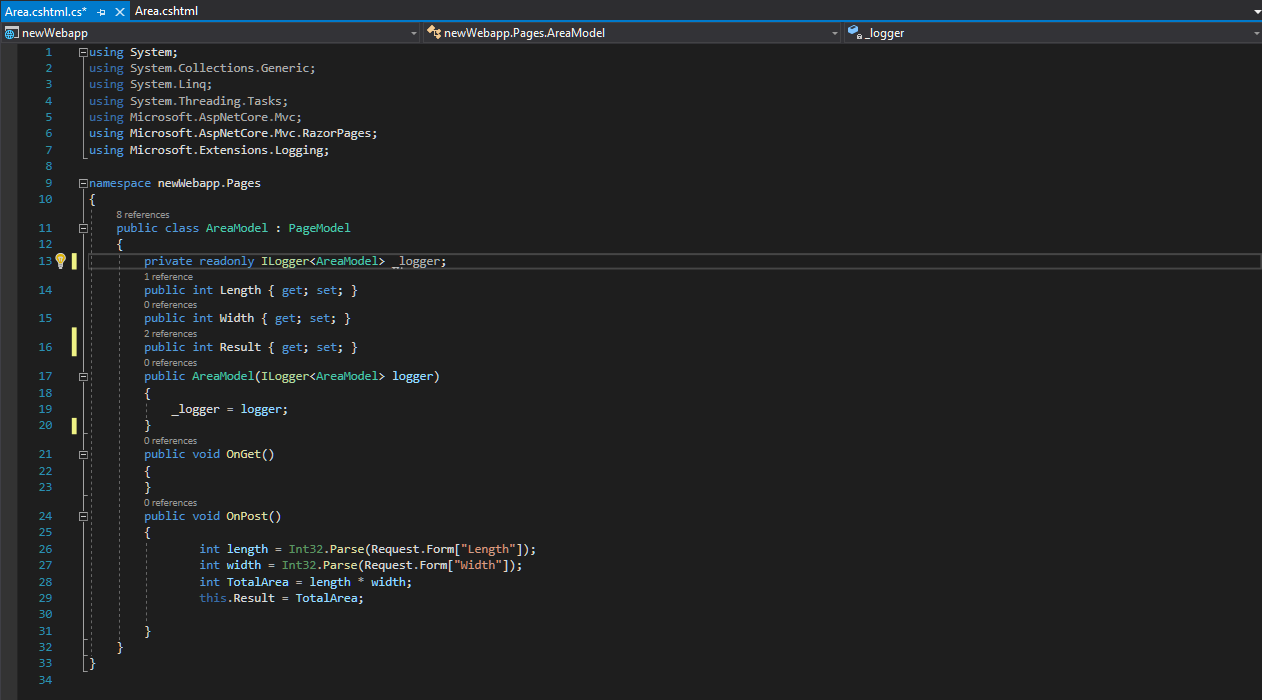
Task: Click '0 references' CodeLens above Width property
Action: 170,305
